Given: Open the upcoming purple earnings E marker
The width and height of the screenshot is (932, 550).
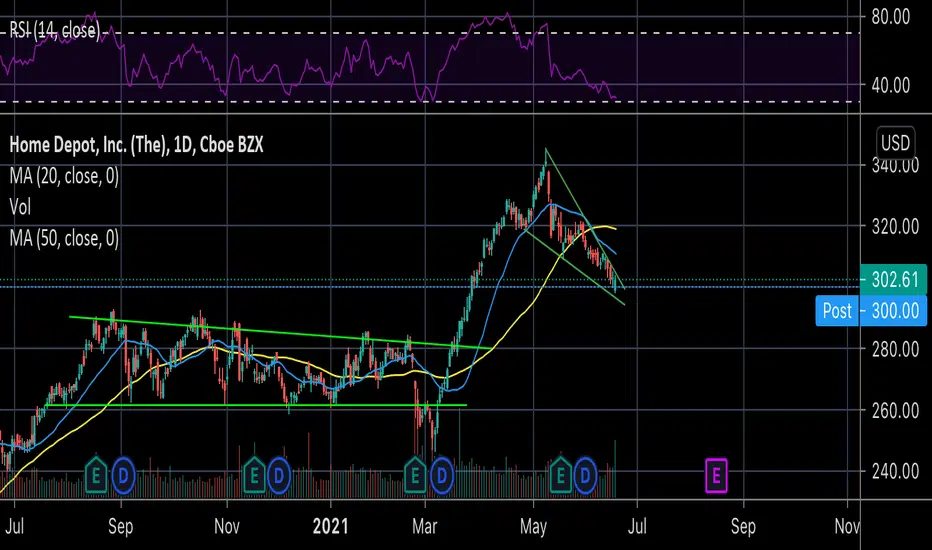Looking at the screenshot, I should 716,476.
